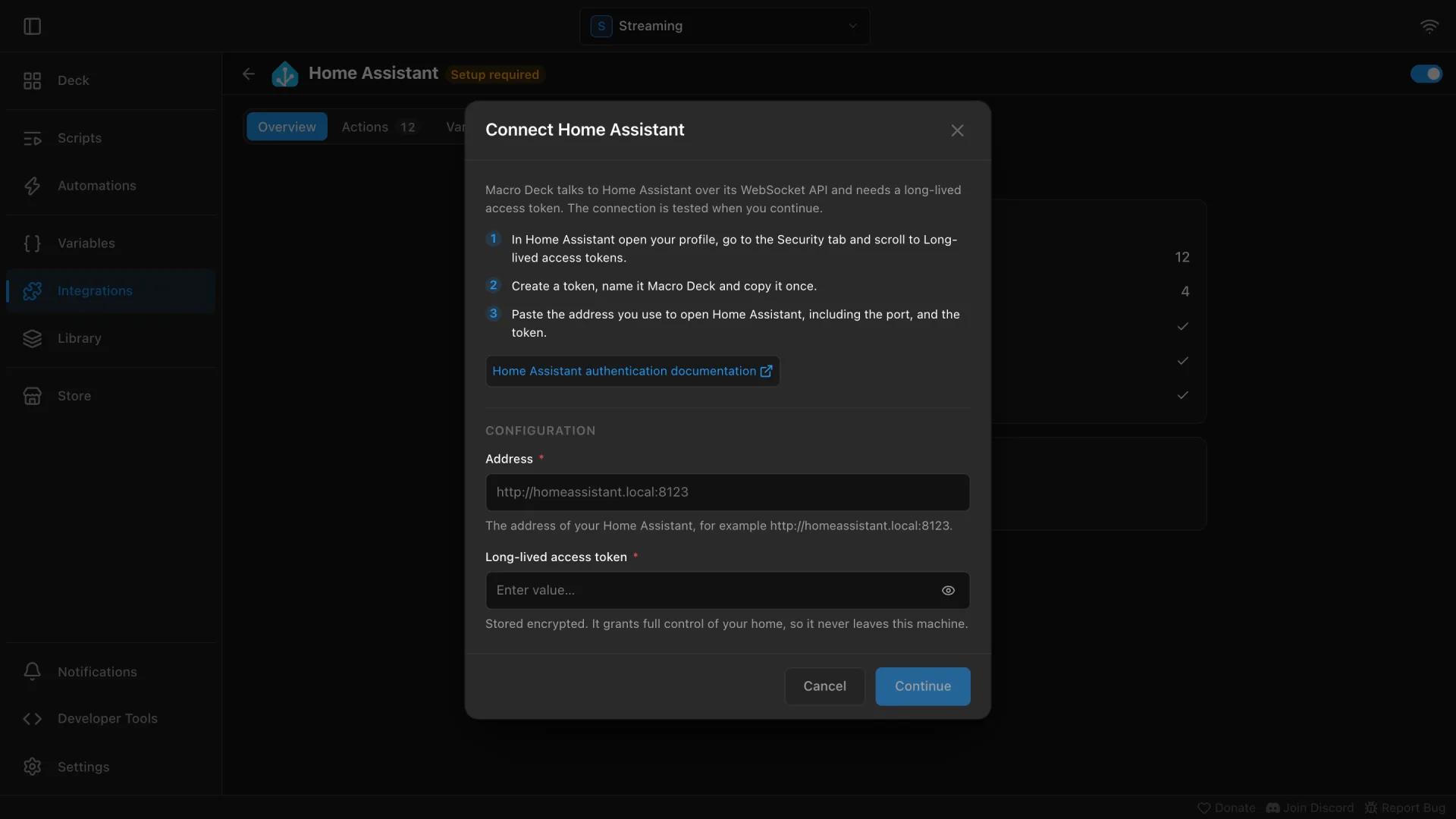Open Variables in the sidebar

tap(111, 243)
